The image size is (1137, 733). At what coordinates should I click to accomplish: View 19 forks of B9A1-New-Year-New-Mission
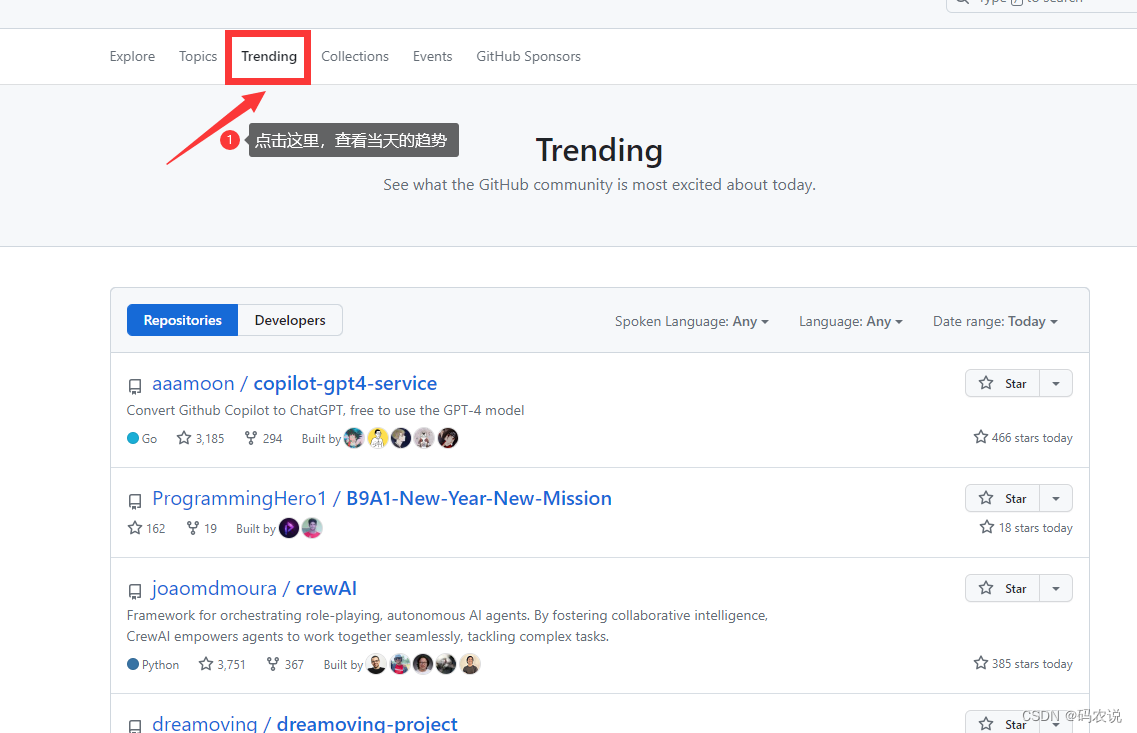[x=202, y=529]
